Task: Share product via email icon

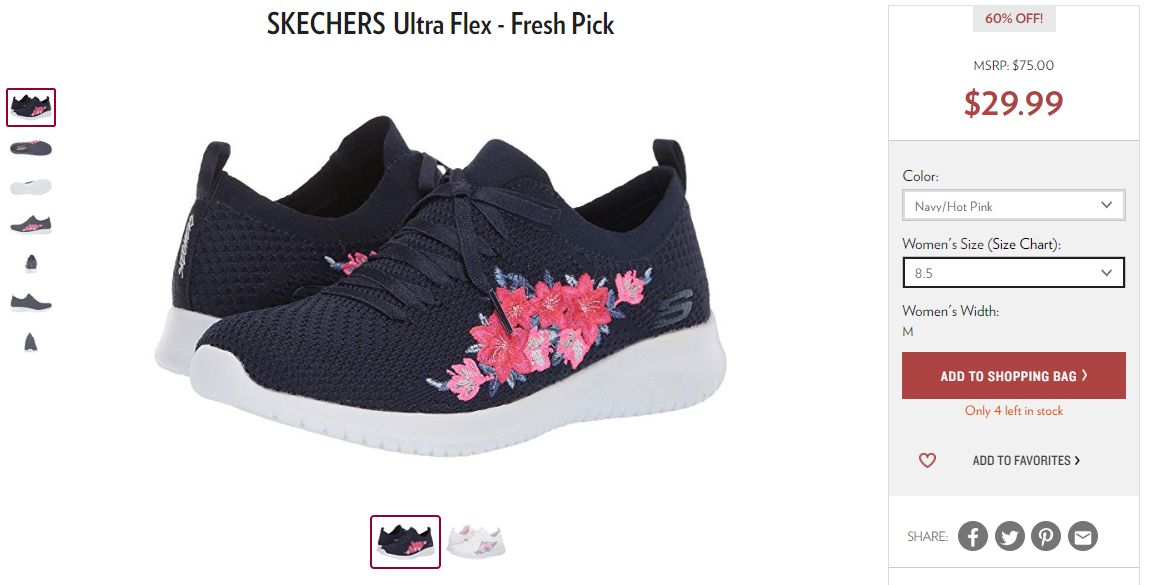Action: click(x=1082, y=537)
